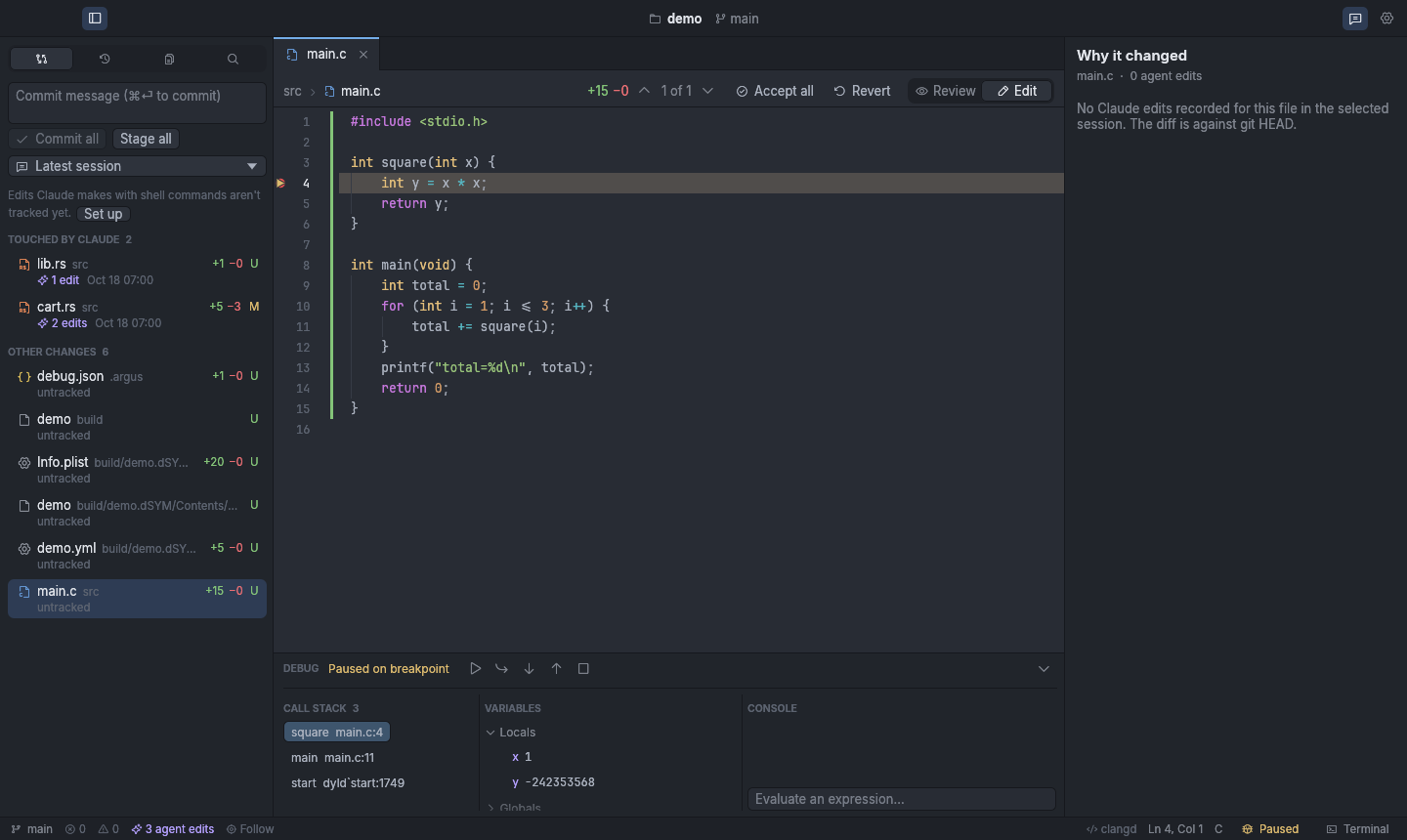Continue debug execution play icon
Viewport: 1407px width, 840px height.
tap(475, 669)
